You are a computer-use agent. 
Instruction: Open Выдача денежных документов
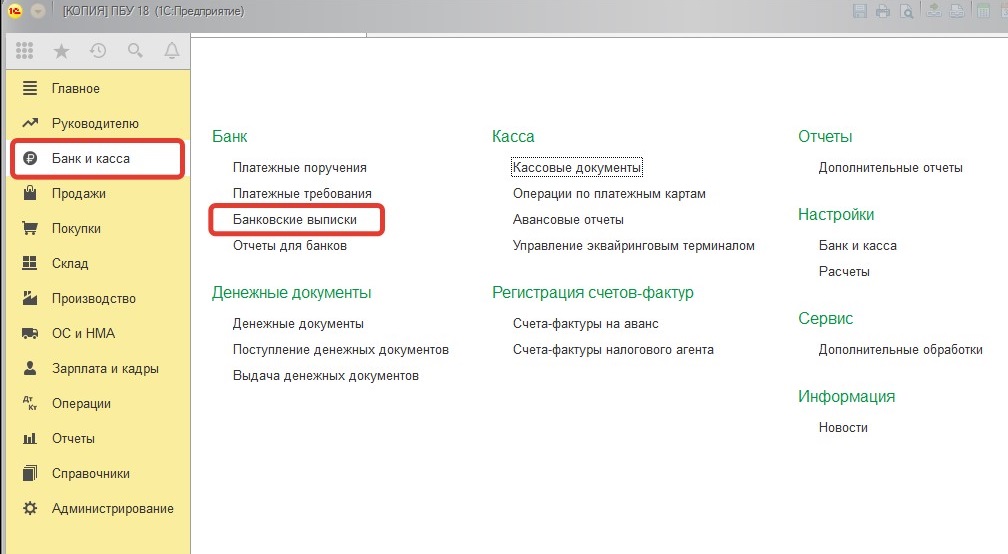point(326,375)
